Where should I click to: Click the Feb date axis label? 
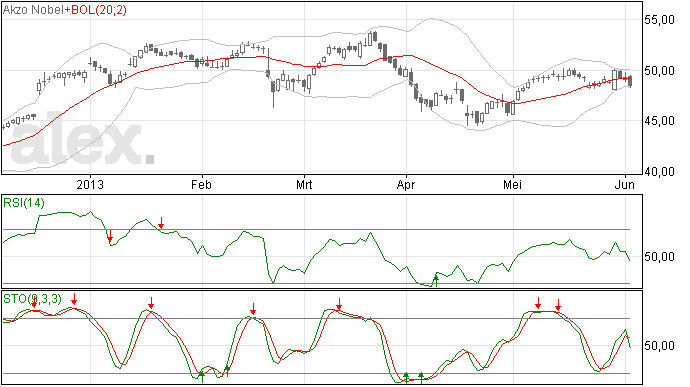click(x=202, y=184)
